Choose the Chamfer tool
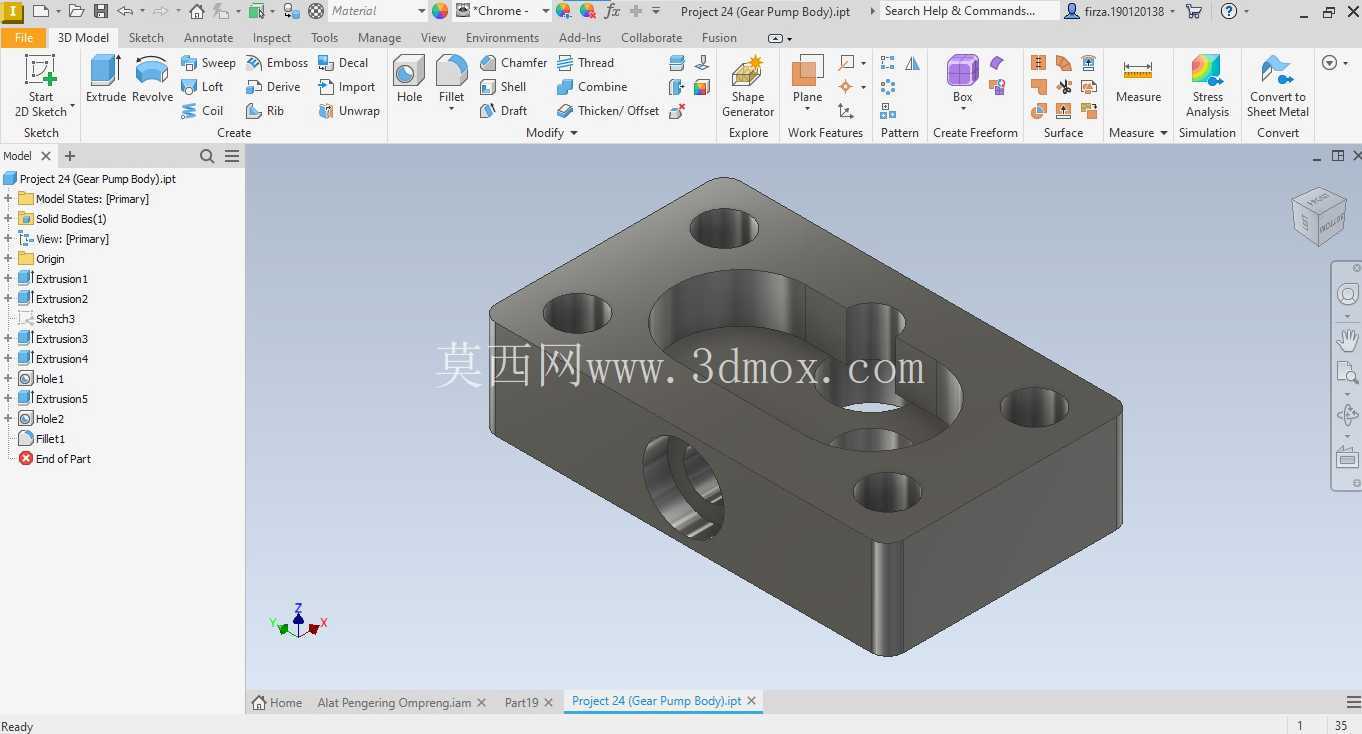The height and width of the screenshot is (734, 1362). (513, 63)
